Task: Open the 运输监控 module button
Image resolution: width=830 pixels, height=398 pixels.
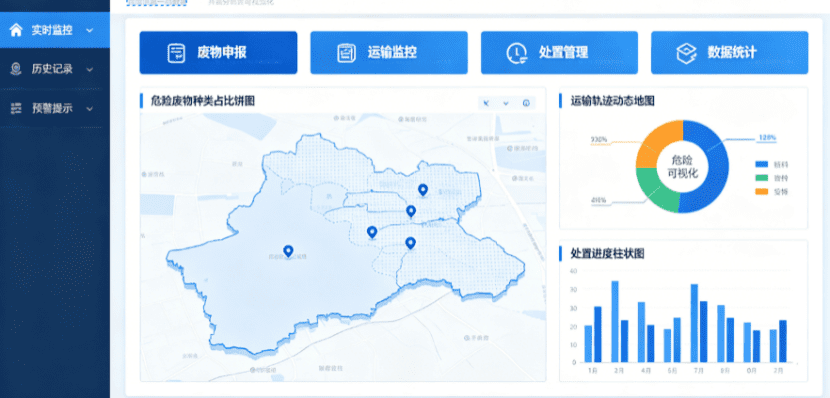Action: pyautogui.click(x=389, y=53)
